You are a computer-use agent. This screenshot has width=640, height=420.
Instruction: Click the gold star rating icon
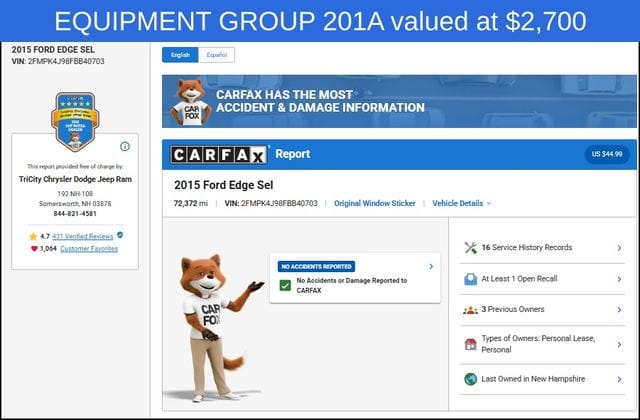(33, 236)
